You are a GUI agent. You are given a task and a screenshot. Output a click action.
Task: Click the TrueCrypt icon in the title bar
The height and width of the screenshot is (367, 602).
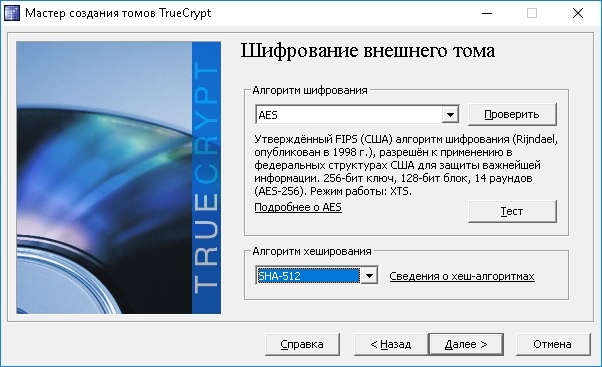pos(12,13)
